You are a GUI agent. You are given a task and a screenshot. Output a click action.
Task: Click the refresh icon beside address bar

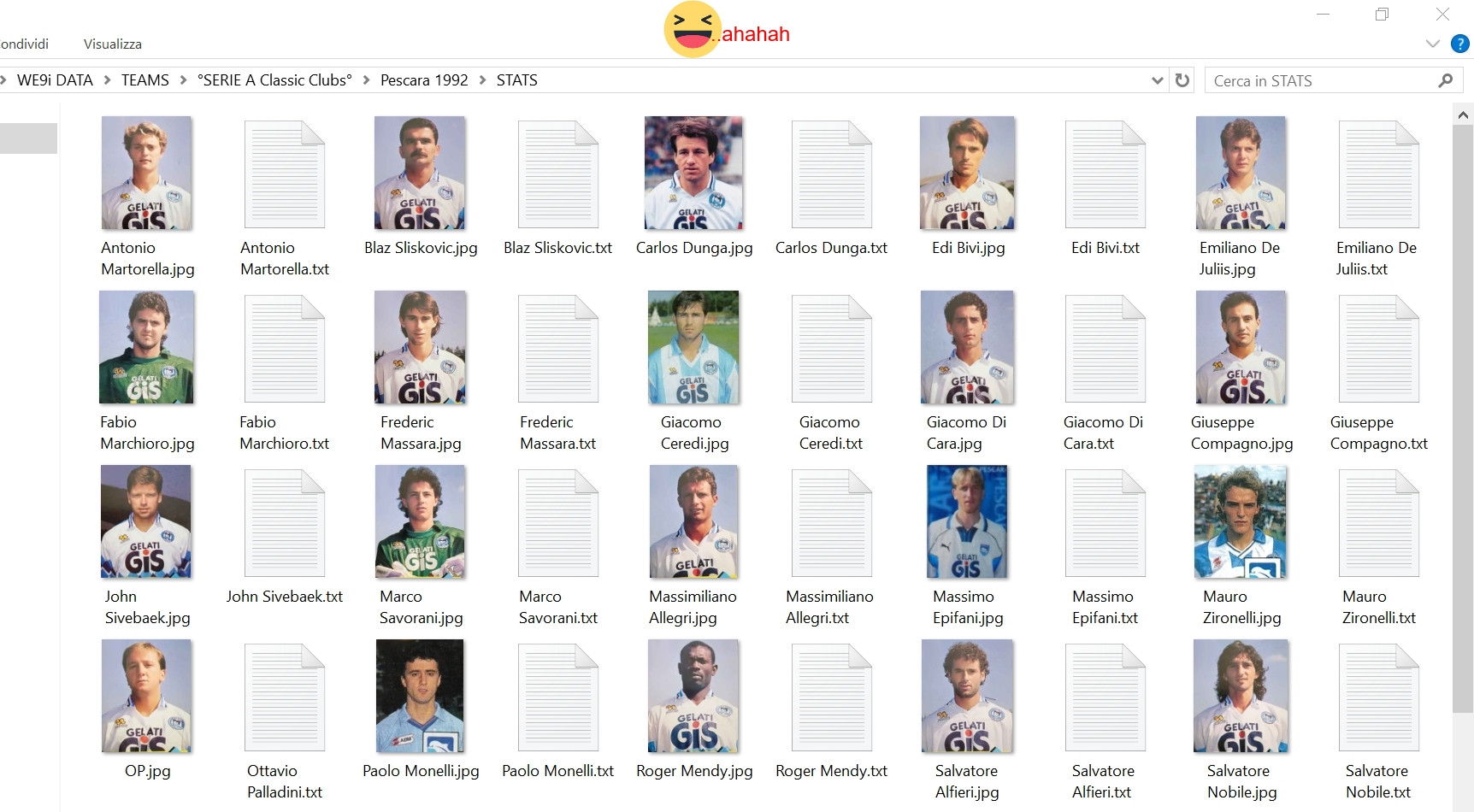(1182, 80)
